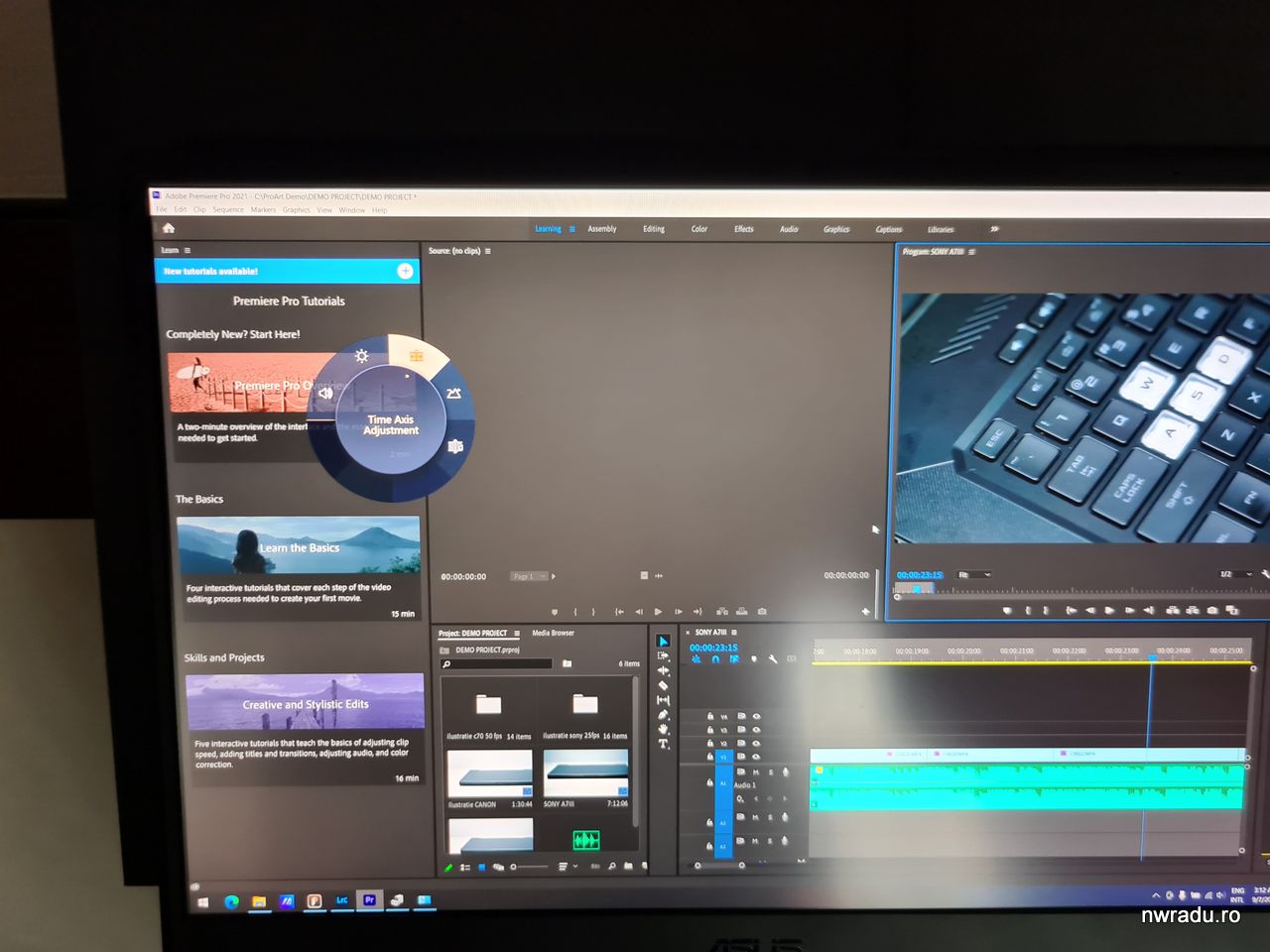Open timeline display settings wrench icon

point(772,658)
